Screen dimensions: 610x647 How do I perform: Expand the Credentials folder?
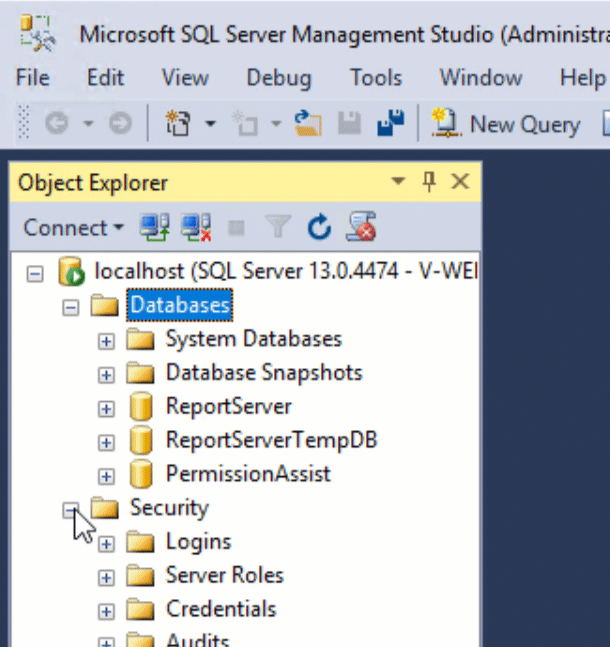tap(106, 612)
